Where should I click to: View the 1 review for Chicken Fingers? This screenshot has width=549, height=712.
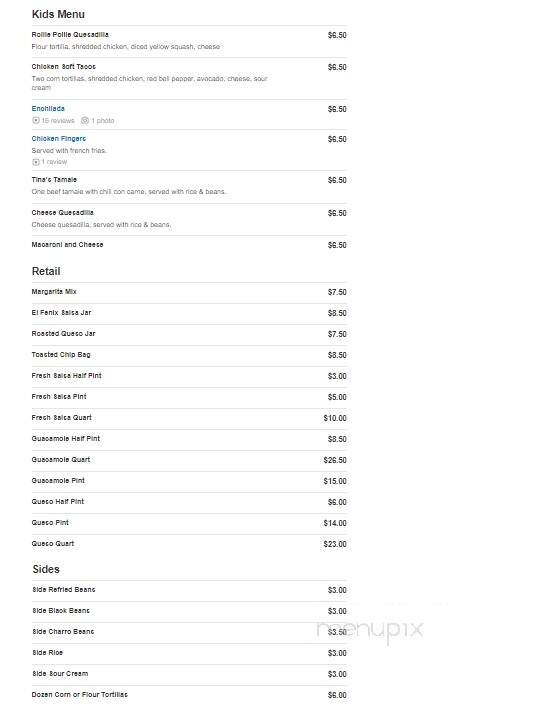pos(54,162)
